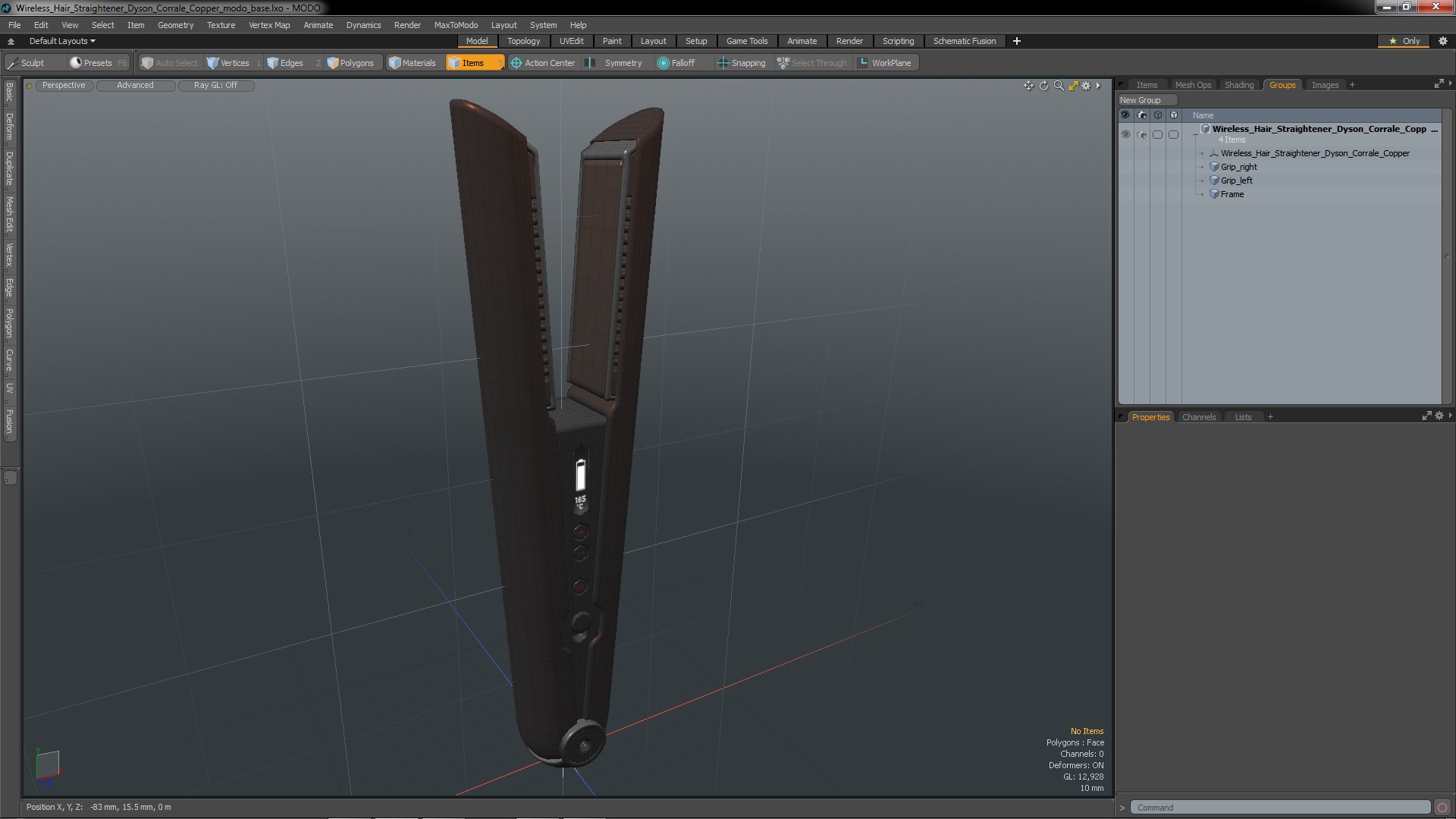Click the viewport zoom magnifier icon
This screenshot has height=819, width=1456.
[x=1059, y=86]
